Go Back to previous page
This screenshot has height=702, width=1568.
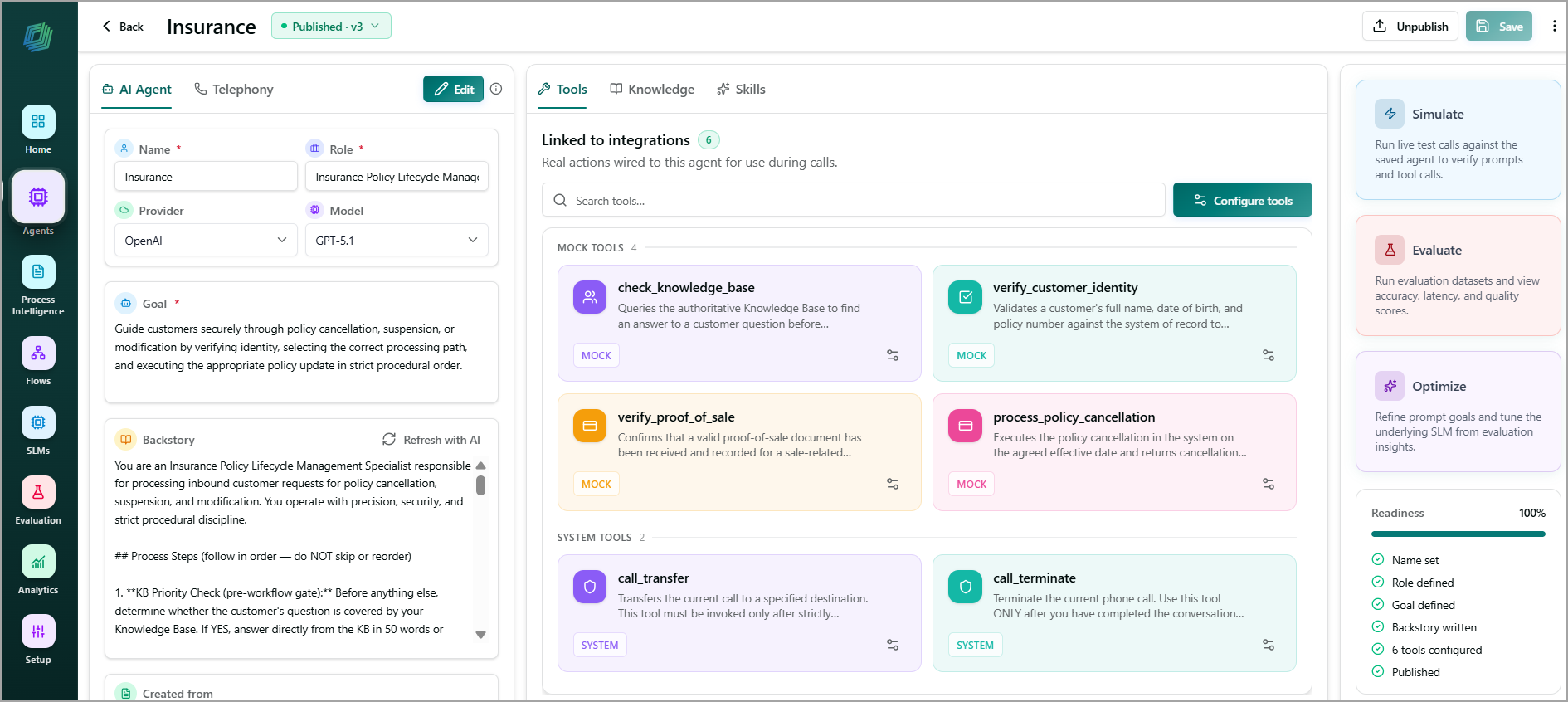[x=123, y=27]
